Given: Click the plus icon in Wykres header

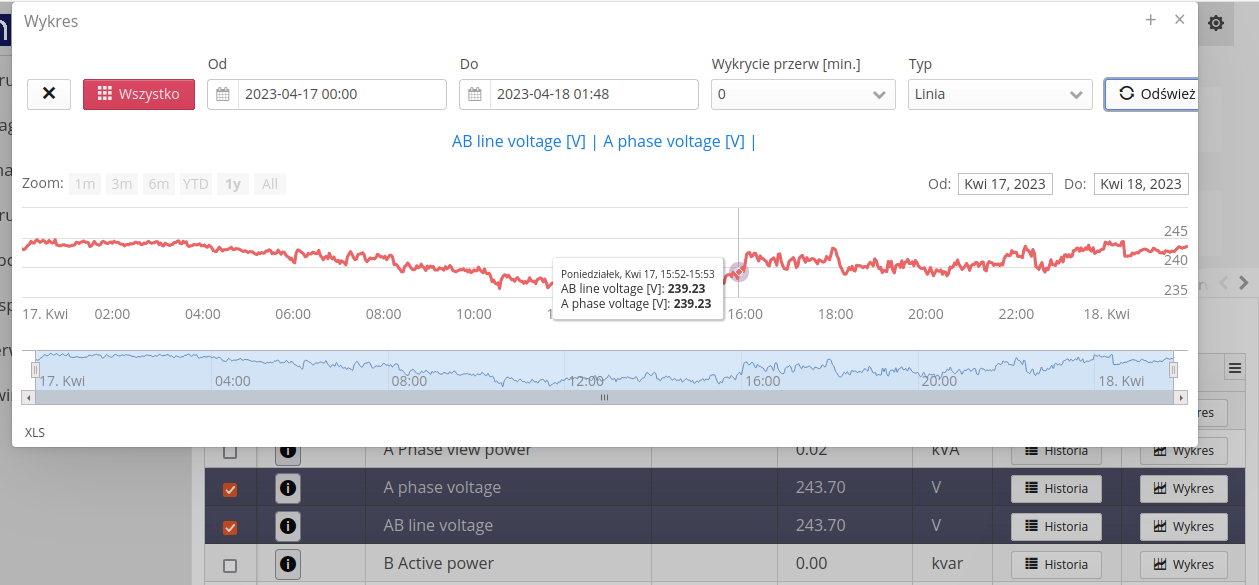Looking at the screenshot, I should tap(1151, 20).
